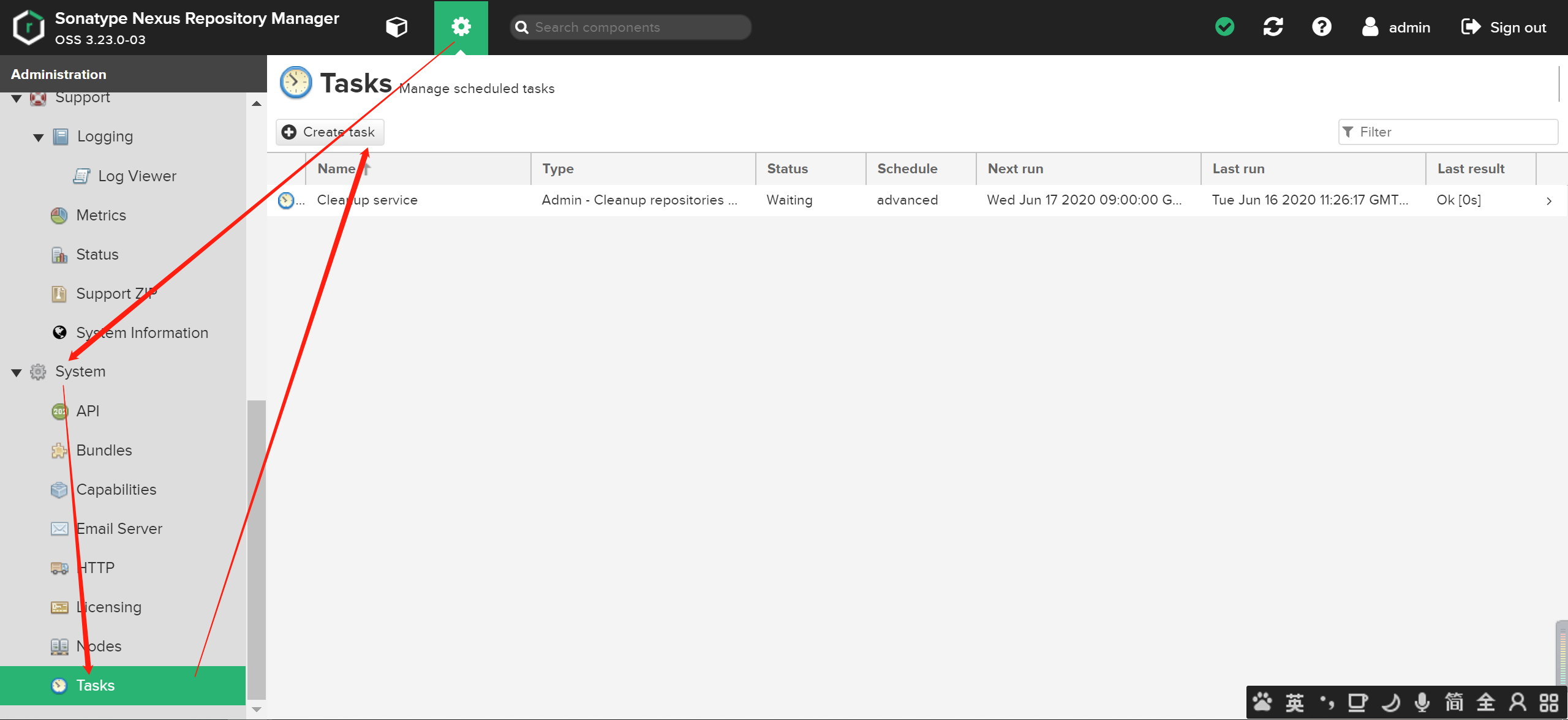Collapse the Logging tree node
The height and width of the screenshot is (720, 1568).
click(39, 137)
